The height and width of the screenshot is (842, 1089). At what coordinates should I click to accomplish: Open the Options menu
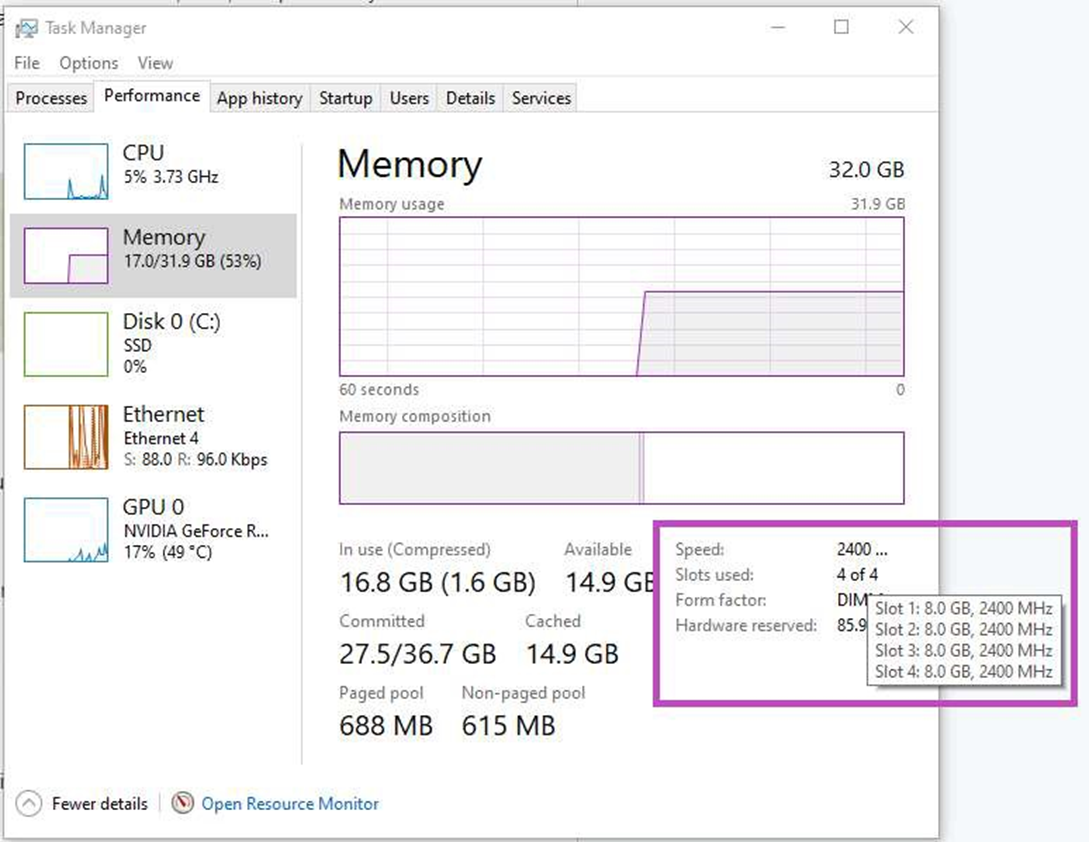(88, 63)
